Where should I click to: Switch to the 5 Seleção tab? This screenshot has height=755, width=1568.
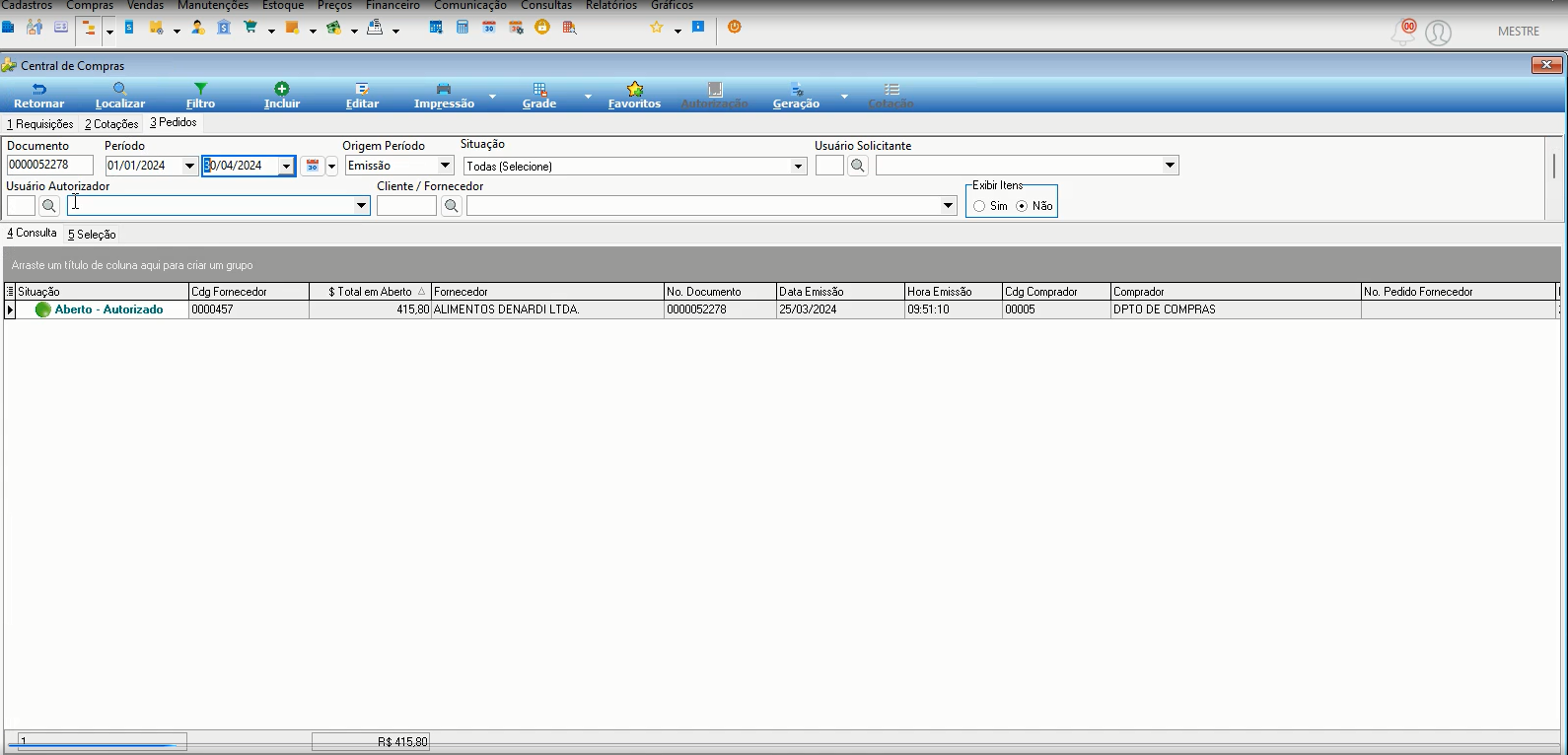(x=92, y=235)
